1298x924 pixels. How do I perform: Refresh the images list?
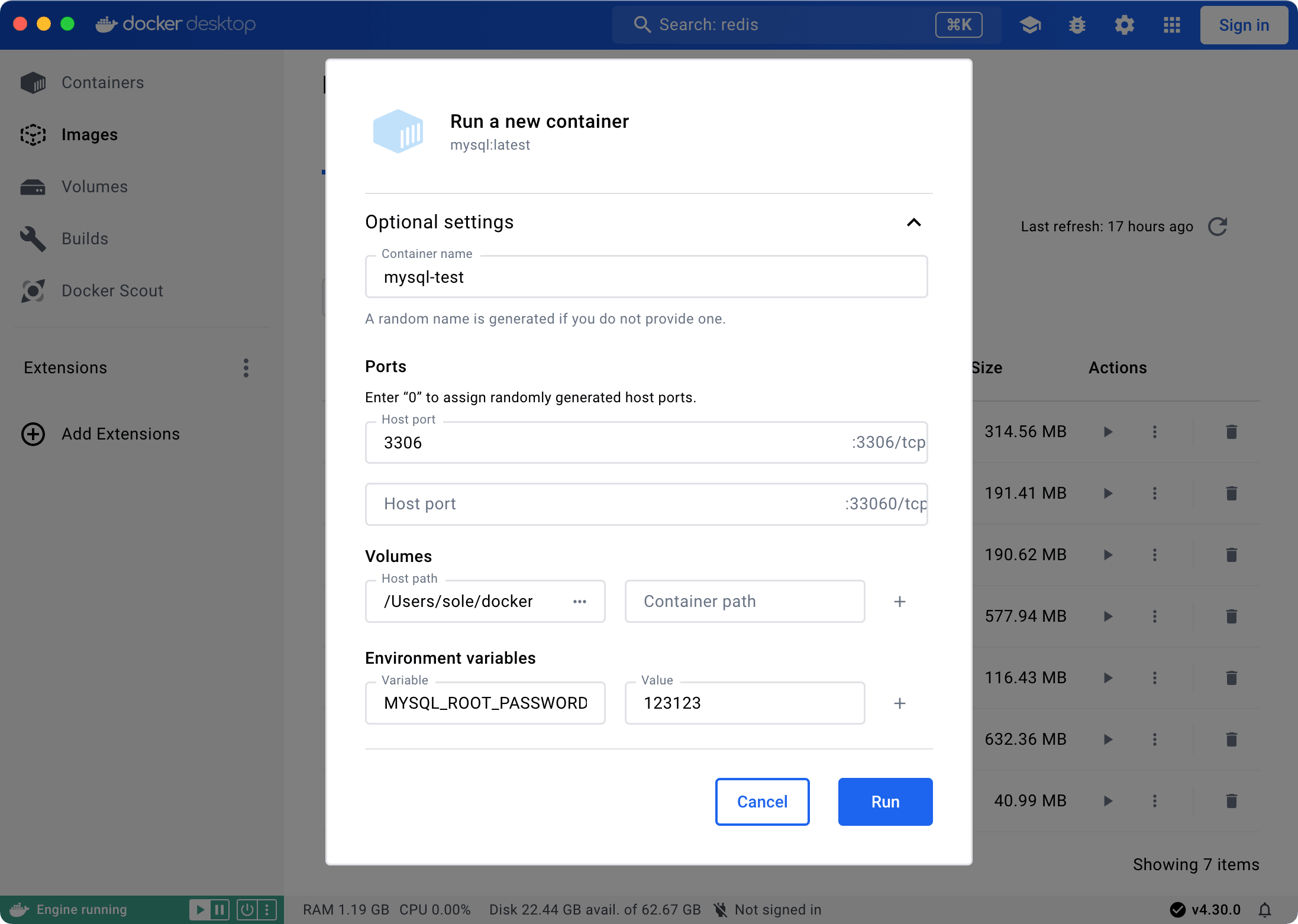[1218, 227]
